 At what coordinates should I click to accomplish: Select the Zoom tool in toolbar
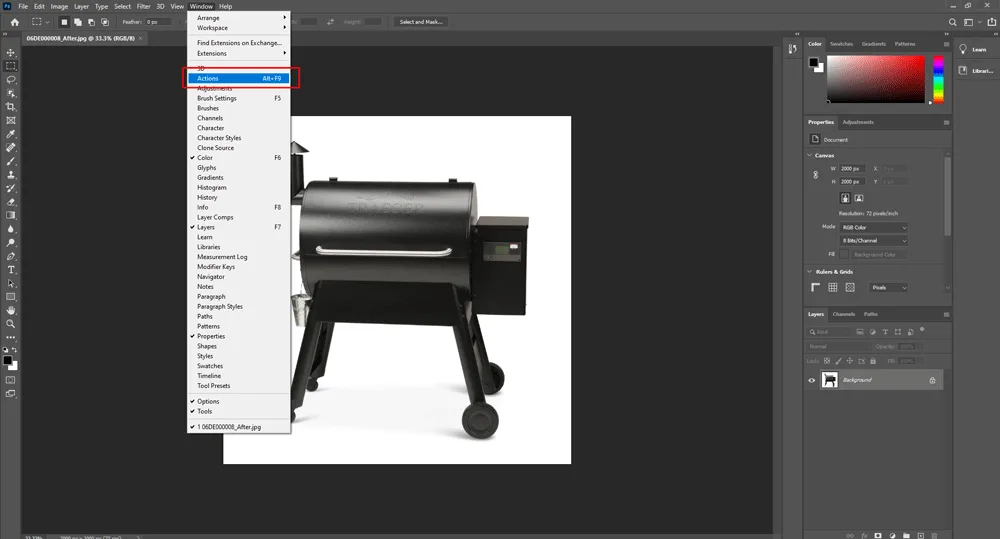(11, 323)
